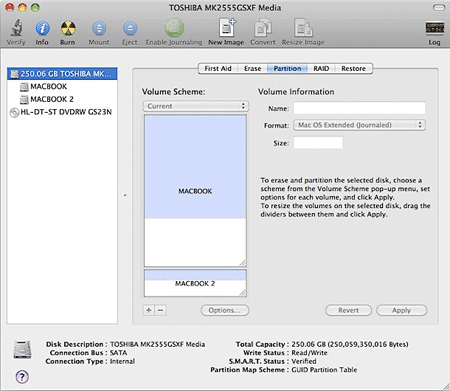Image resolution: width=450 pixels, height=391 pixels.
Task: Switch to the First Aid tab
Action: click(x=218, y=69)
